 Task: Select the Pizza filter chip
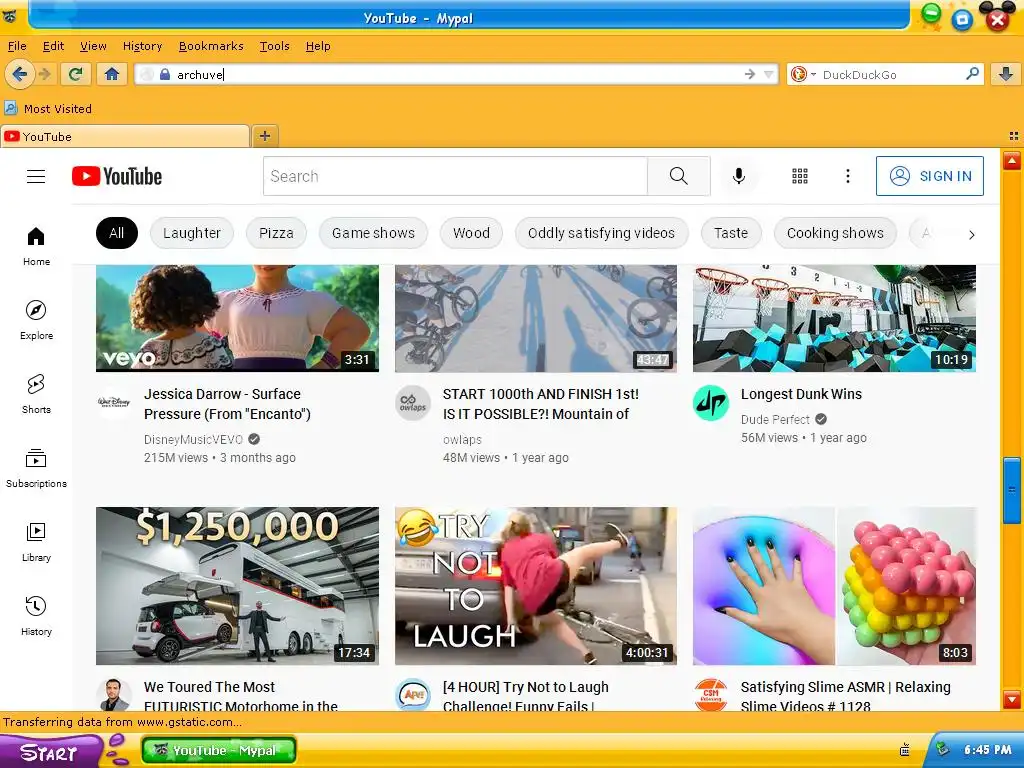(276, 233)
